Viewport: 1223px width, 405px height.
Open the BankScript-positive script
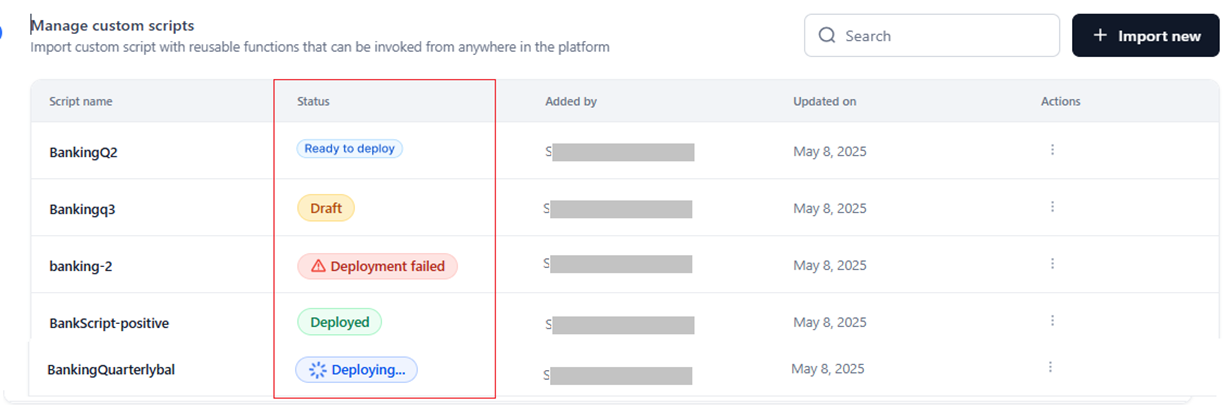pyautogui.click(x=109, y=324)
